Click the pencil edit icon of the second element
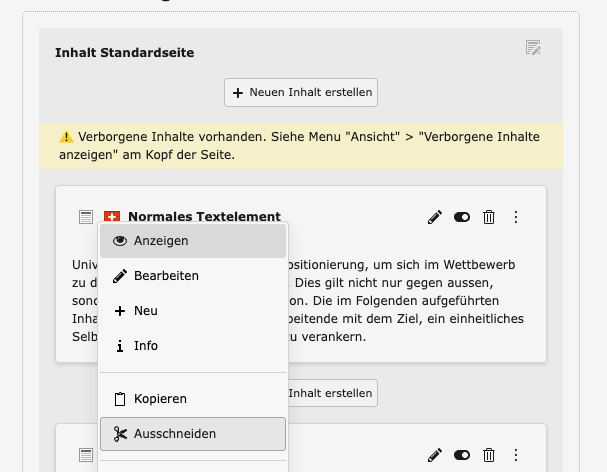The height and width of the screenshot is (472, 607). [435, 456]
